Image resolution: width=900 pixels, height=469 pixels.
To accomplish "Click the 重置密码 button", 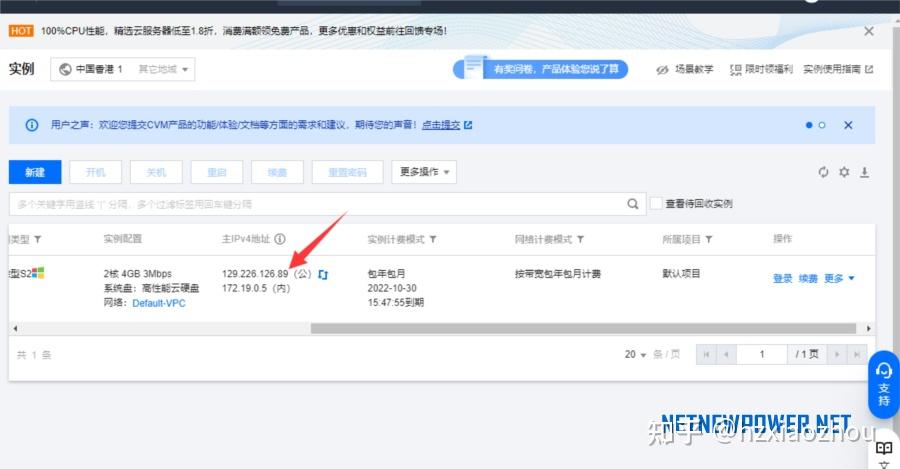I will [347, 172].
